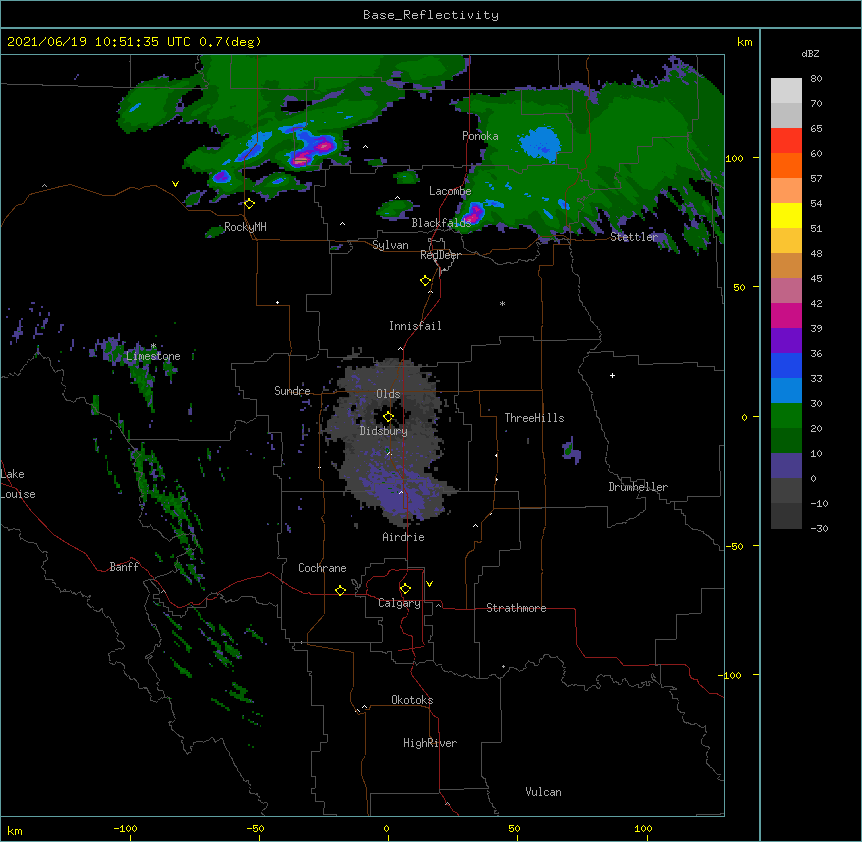The height and width of the screenshot is (842, 862).
Task: Click the Banff label
Action: click(124, 567)
